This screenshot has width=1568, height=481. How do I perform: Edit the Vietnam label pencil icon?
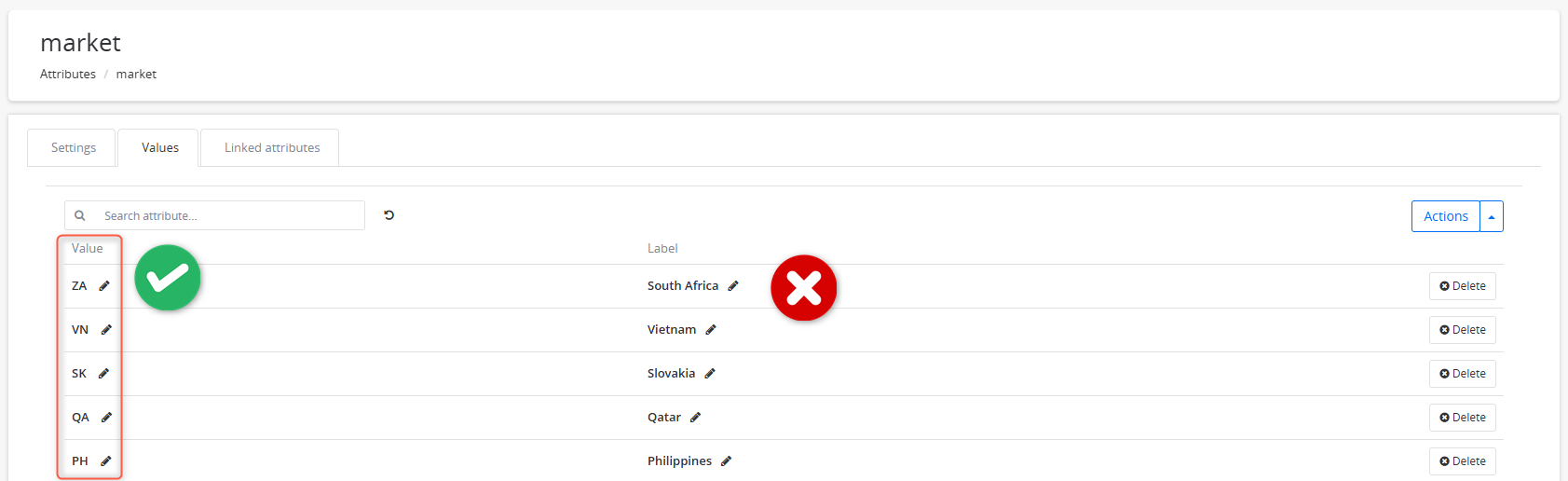[x=711, y=330]
